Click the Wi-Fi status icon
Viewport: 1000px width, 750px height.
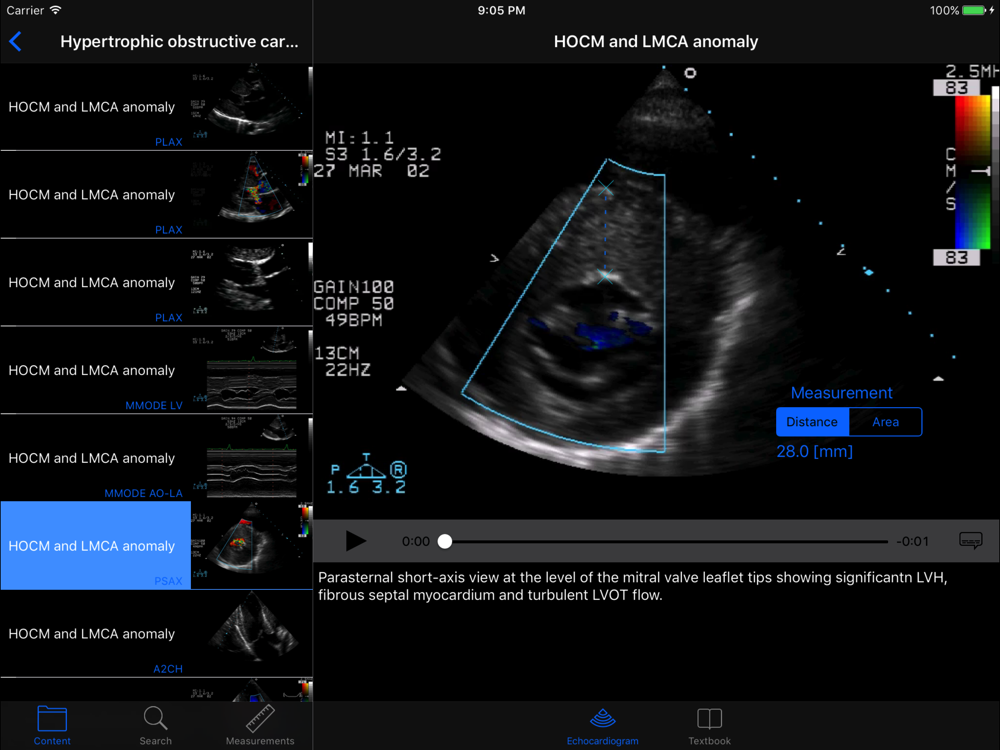55,10
